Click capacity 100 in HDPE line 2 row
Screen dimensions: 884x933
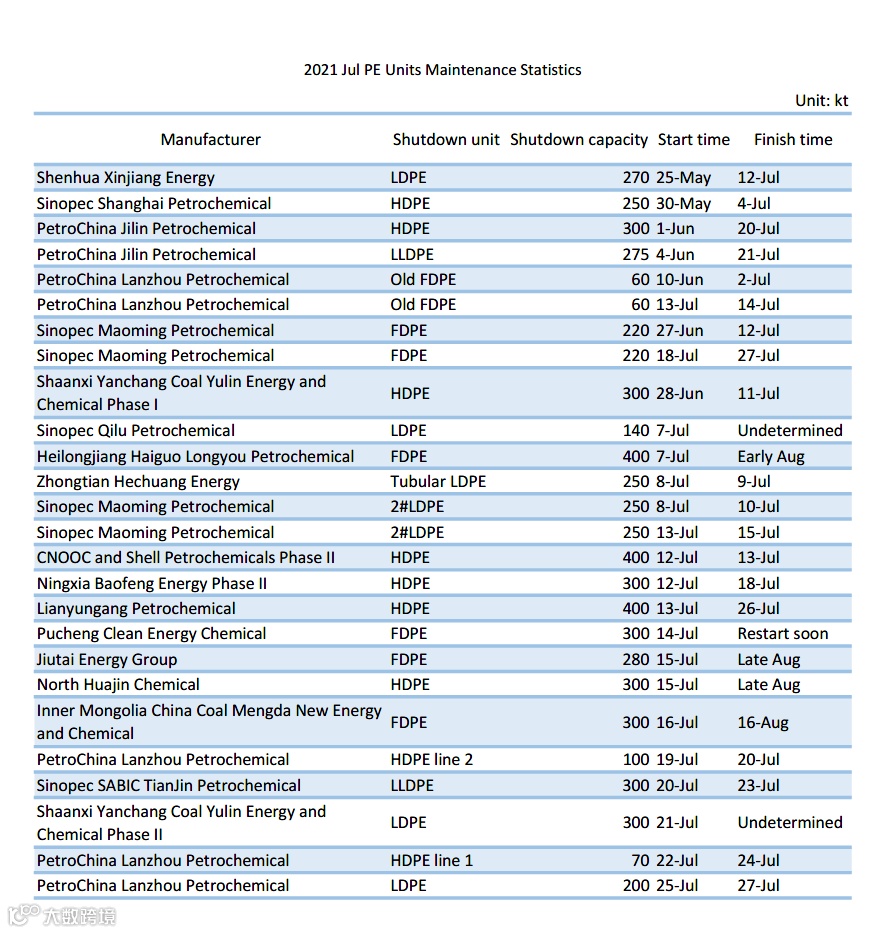click(x=635, y=760)
